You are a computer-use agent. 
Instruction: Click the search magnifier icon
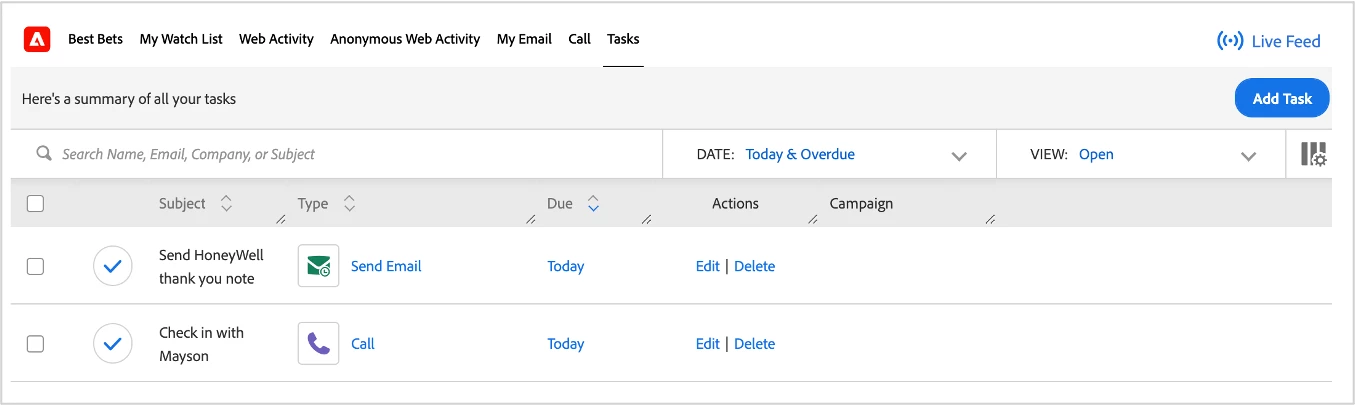[x=44, y=154]
